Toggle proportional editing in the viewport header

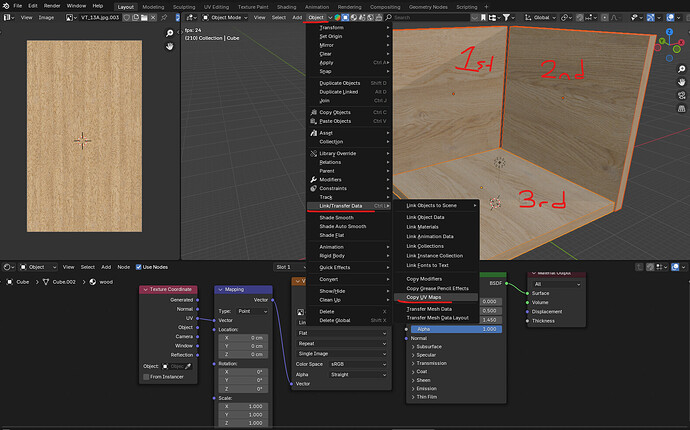[605, 18]
